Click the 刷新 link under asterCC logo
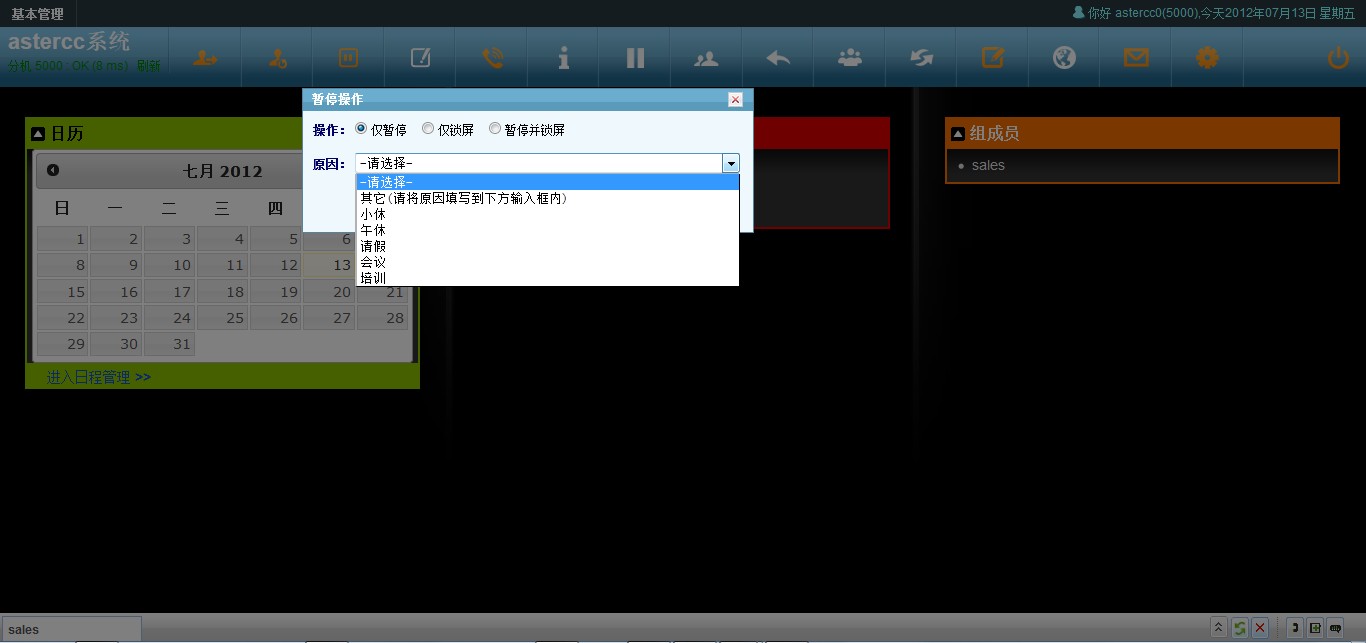Screen dimensions: 1366x643 (148, 66)
